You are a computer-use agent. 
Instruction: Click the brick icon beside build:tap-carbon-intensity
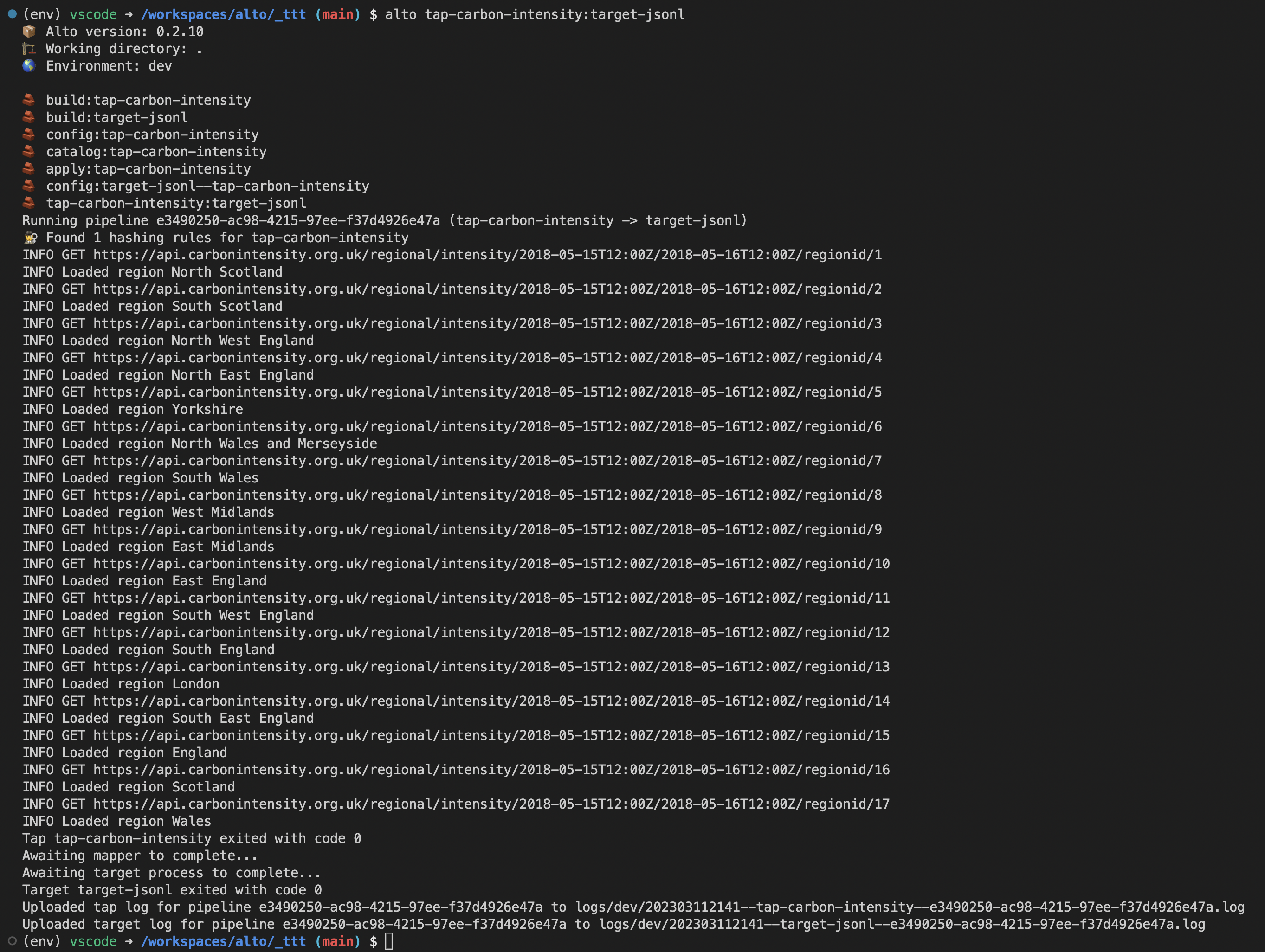29,100
